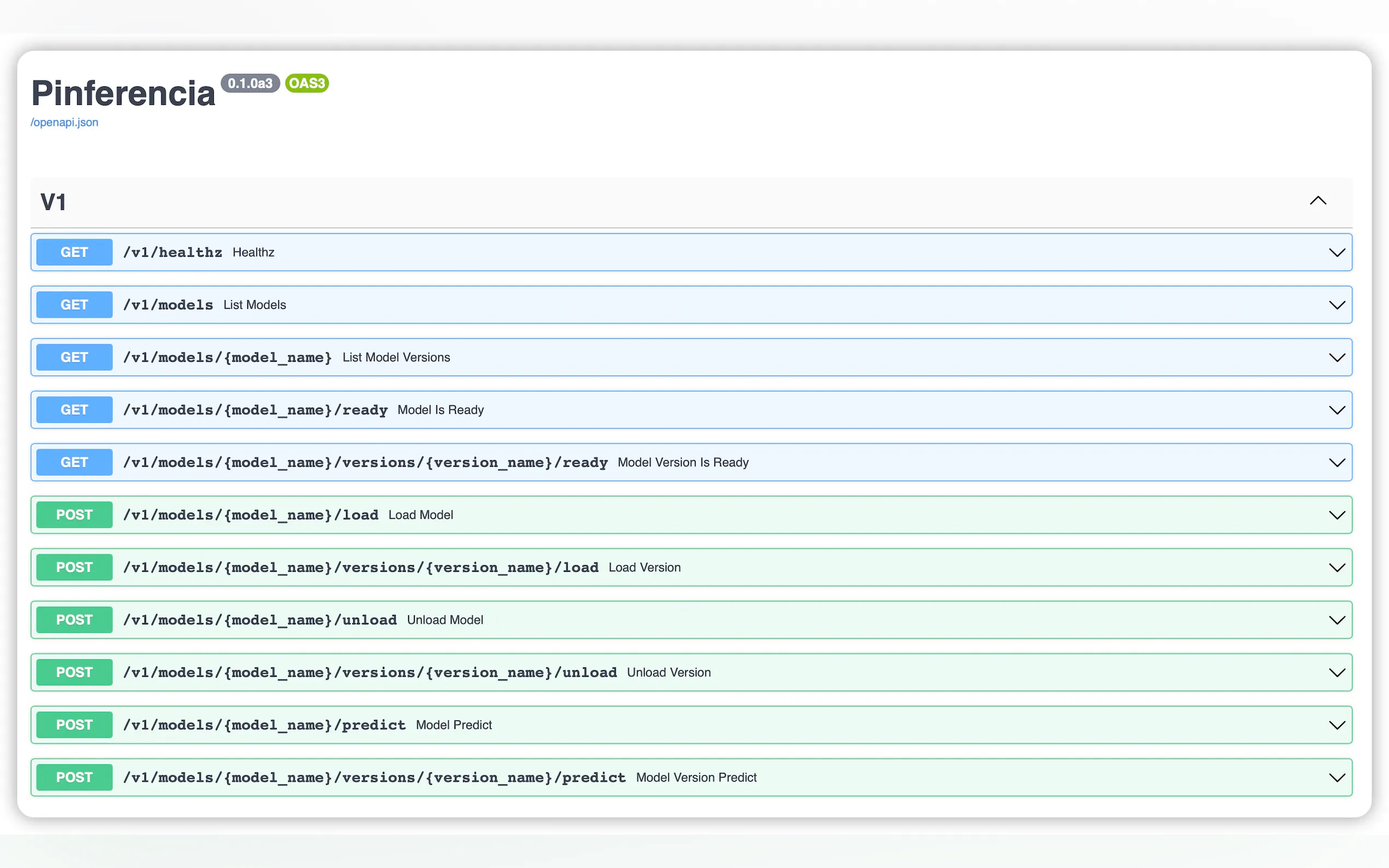Click POST badge for Unload Model
Image resolution: width=1389 pixels, height=868 pixels.
click(x=74, y=620)
